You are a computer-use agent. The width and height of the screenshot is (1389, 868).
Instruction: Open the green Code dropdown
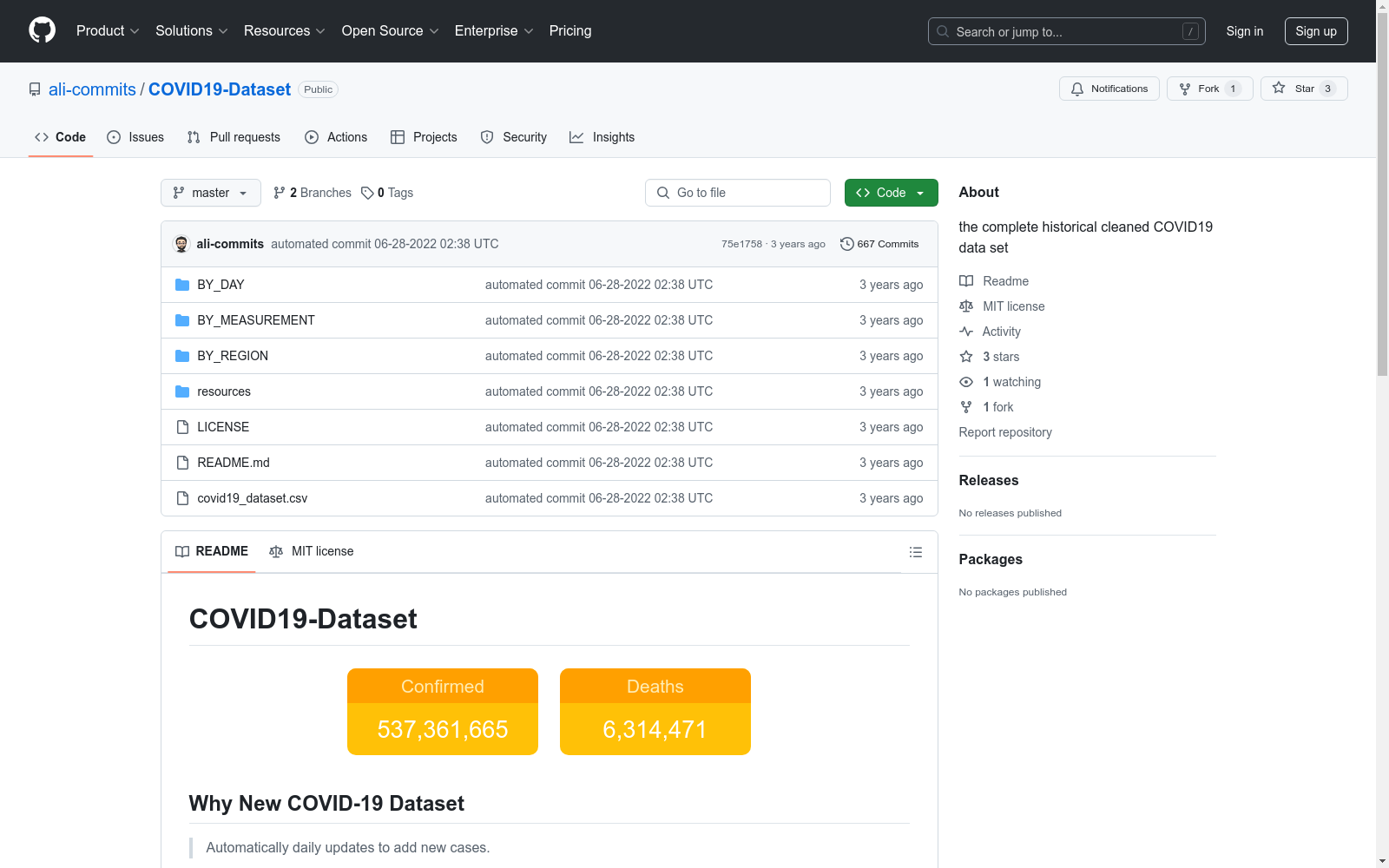[x=891, y=193]
